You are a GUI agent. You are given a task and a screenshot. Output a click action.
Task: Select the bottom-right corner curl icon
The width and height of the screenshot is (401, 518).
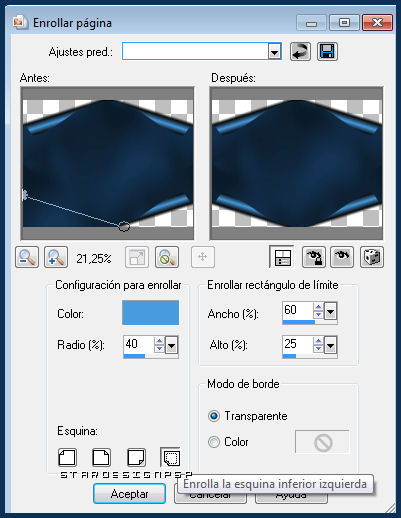(x=136, y=457)
